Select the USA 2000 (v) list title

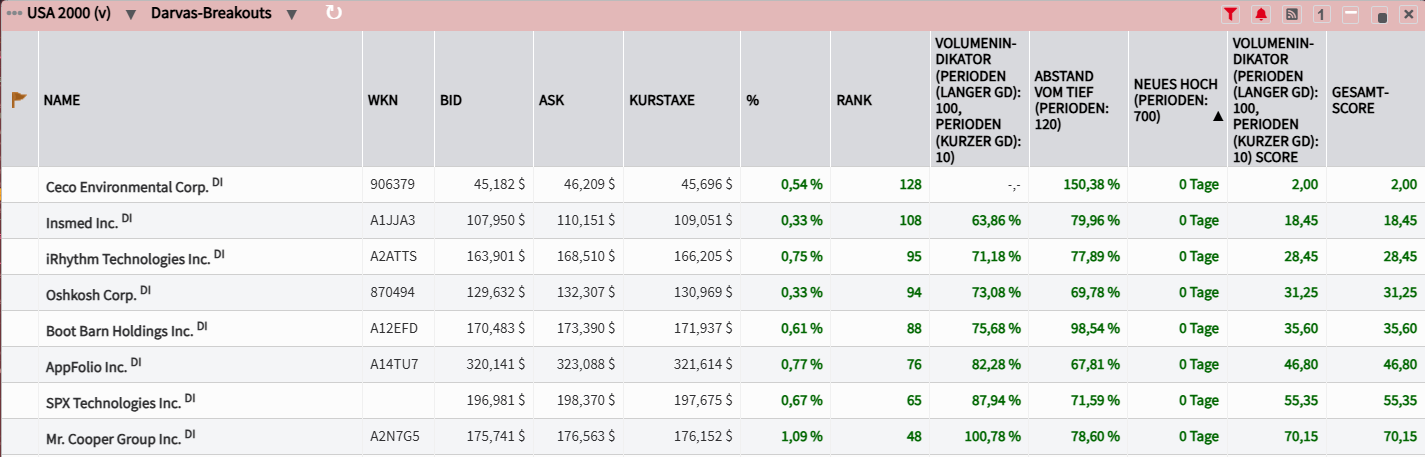point(69,13)
